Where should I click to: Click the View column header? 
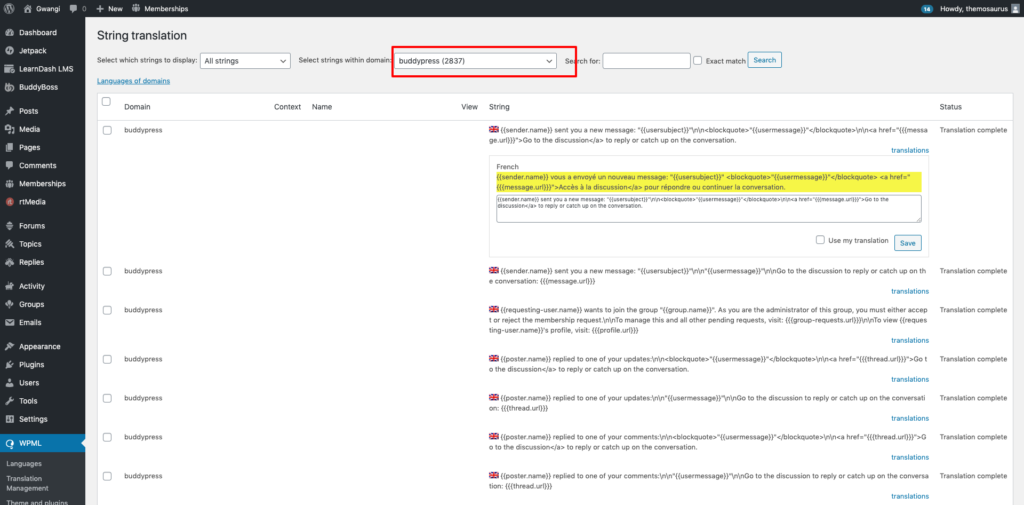point(470,107)
